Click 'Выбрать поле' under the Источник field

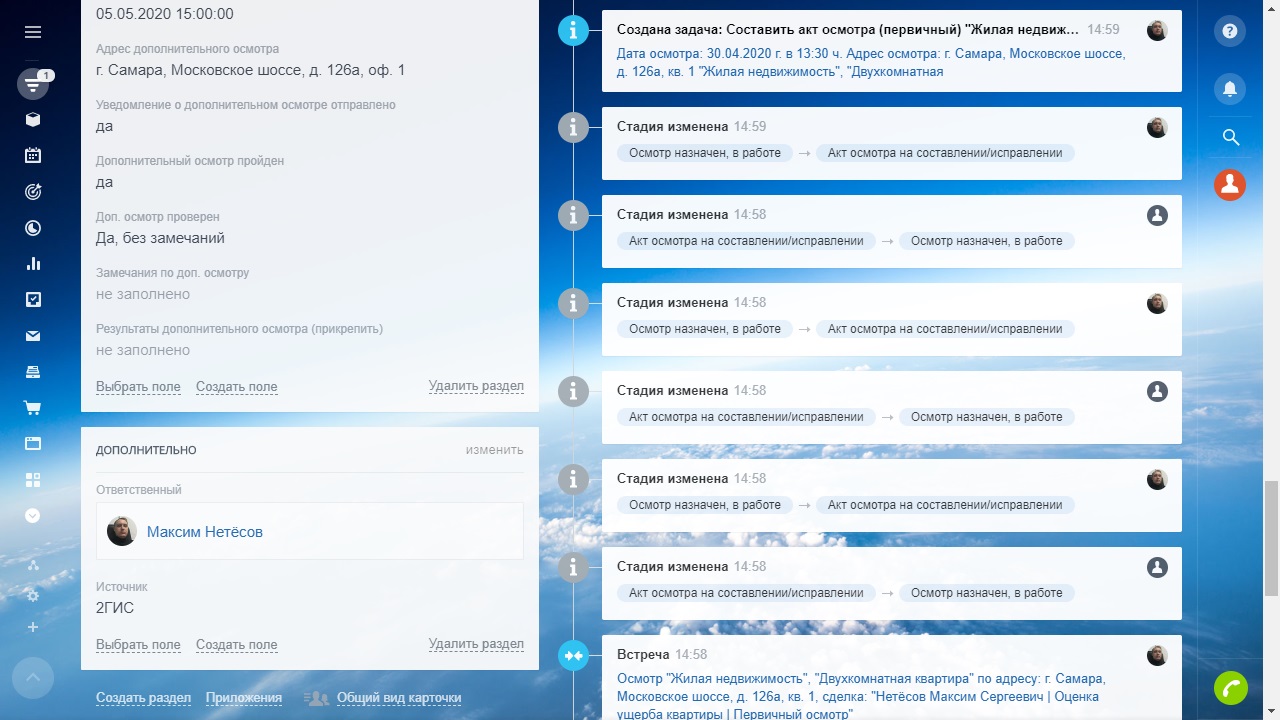point(138,645)
